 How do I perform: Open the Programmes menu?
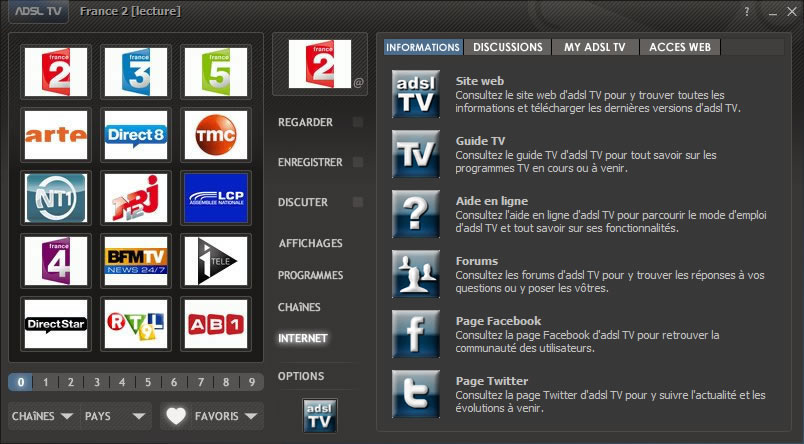(311, 275)
